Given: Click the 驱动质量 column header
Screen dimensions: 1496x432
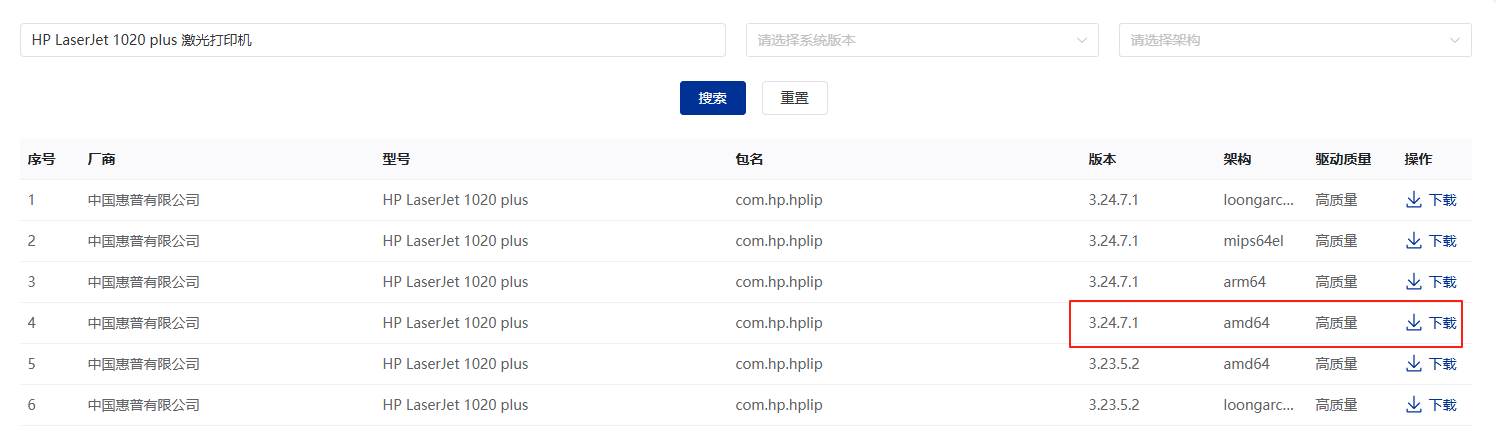Looking at the screenshot, I should tap(1343, 159).
